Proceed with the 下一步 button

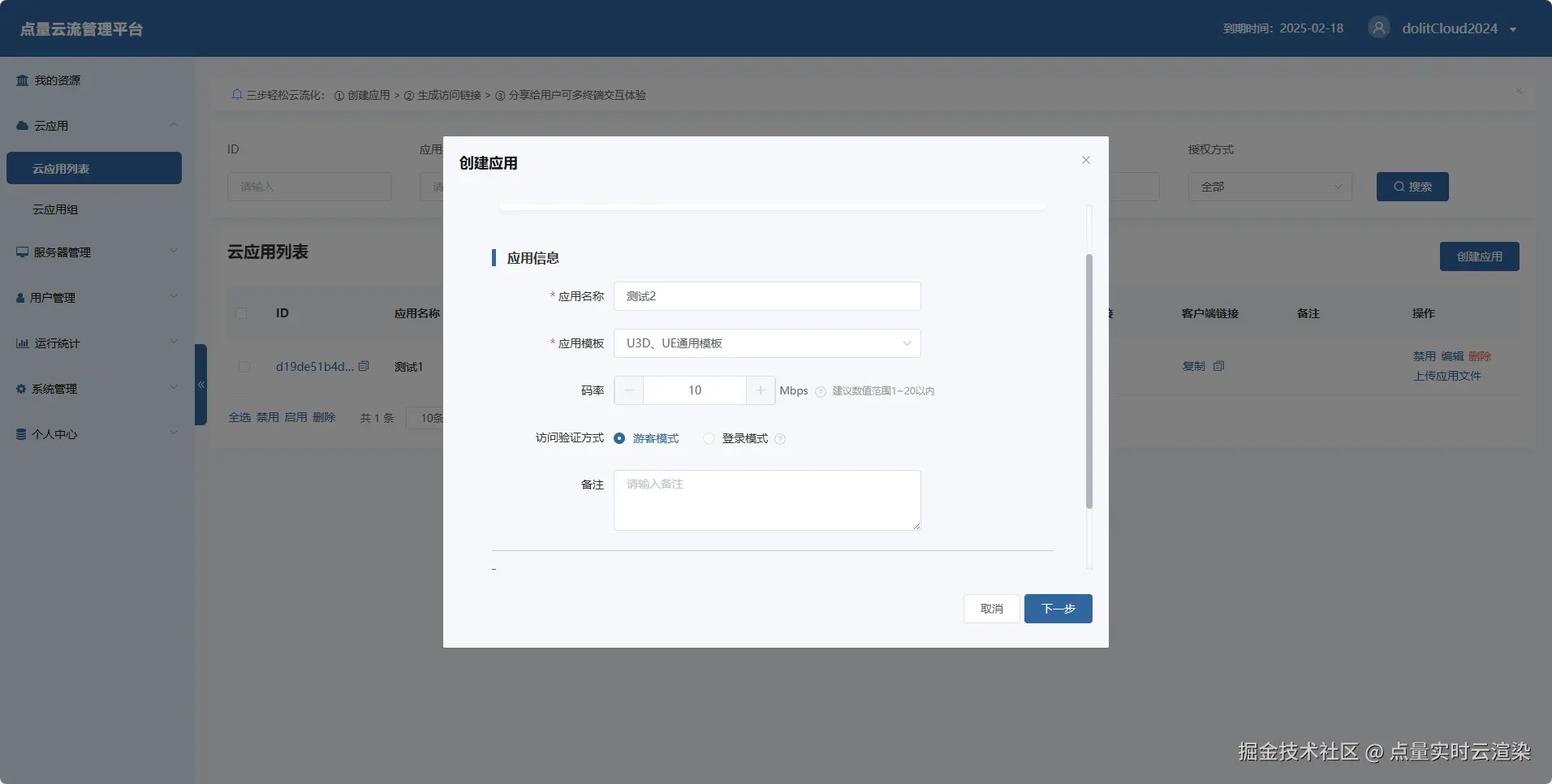click(x=1058, y=609)
